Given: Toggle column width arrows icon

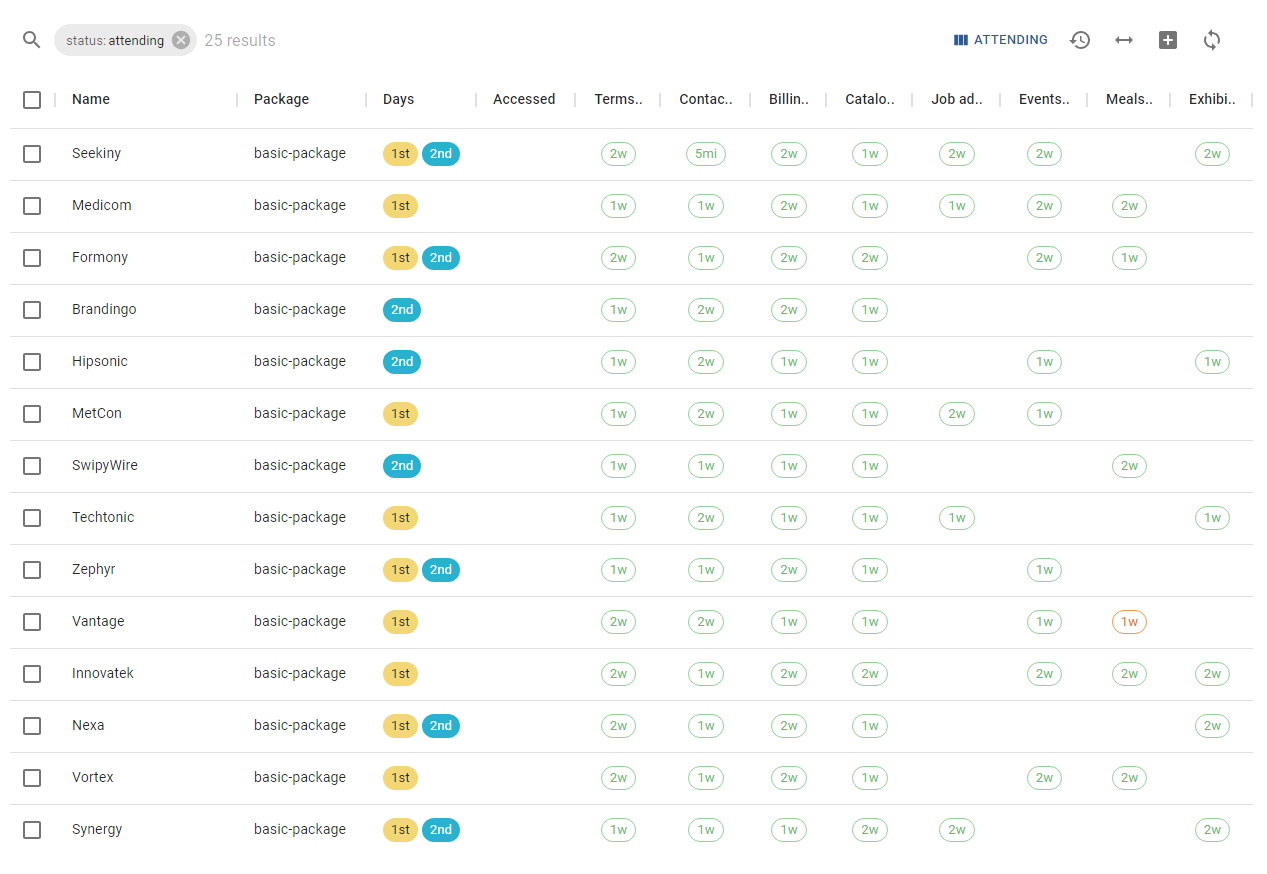Looking at the screenshot, I should (x=1124, y=40).
